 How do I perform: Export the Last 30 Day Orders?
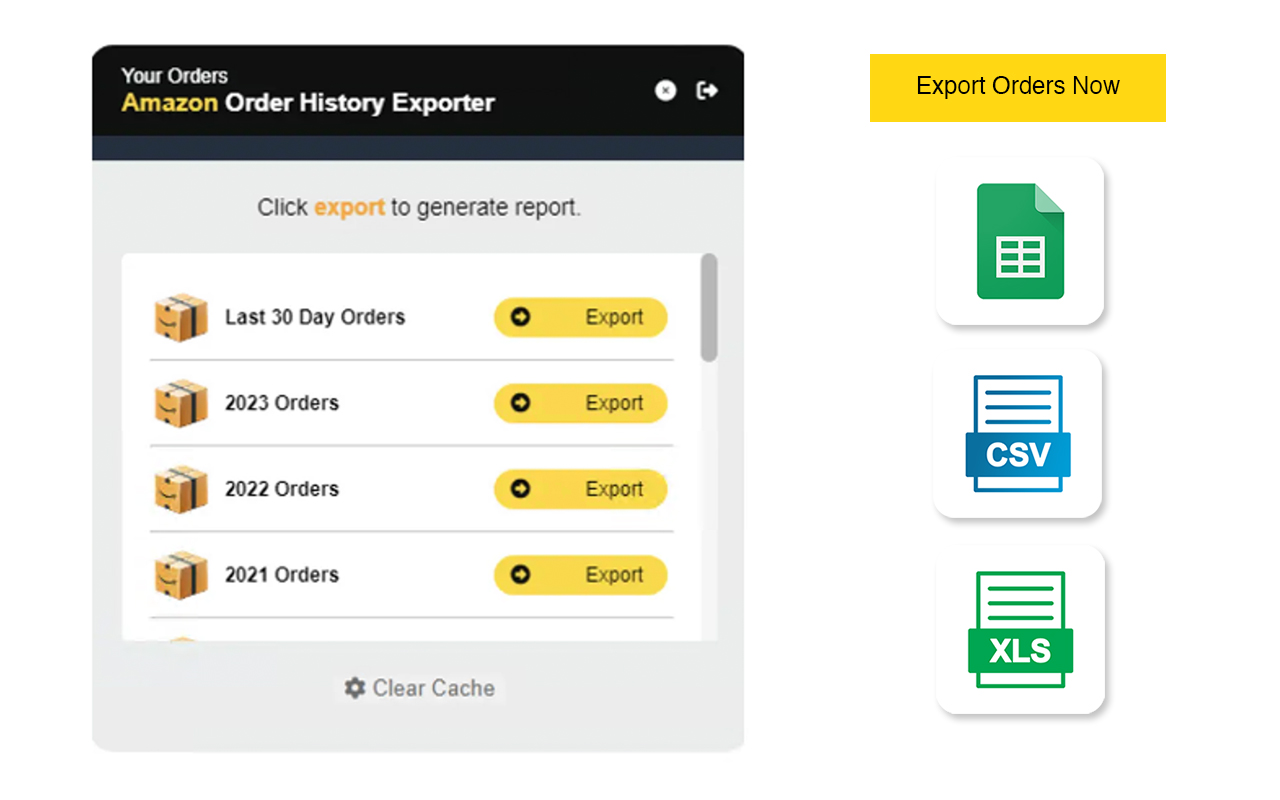point(580,318)
